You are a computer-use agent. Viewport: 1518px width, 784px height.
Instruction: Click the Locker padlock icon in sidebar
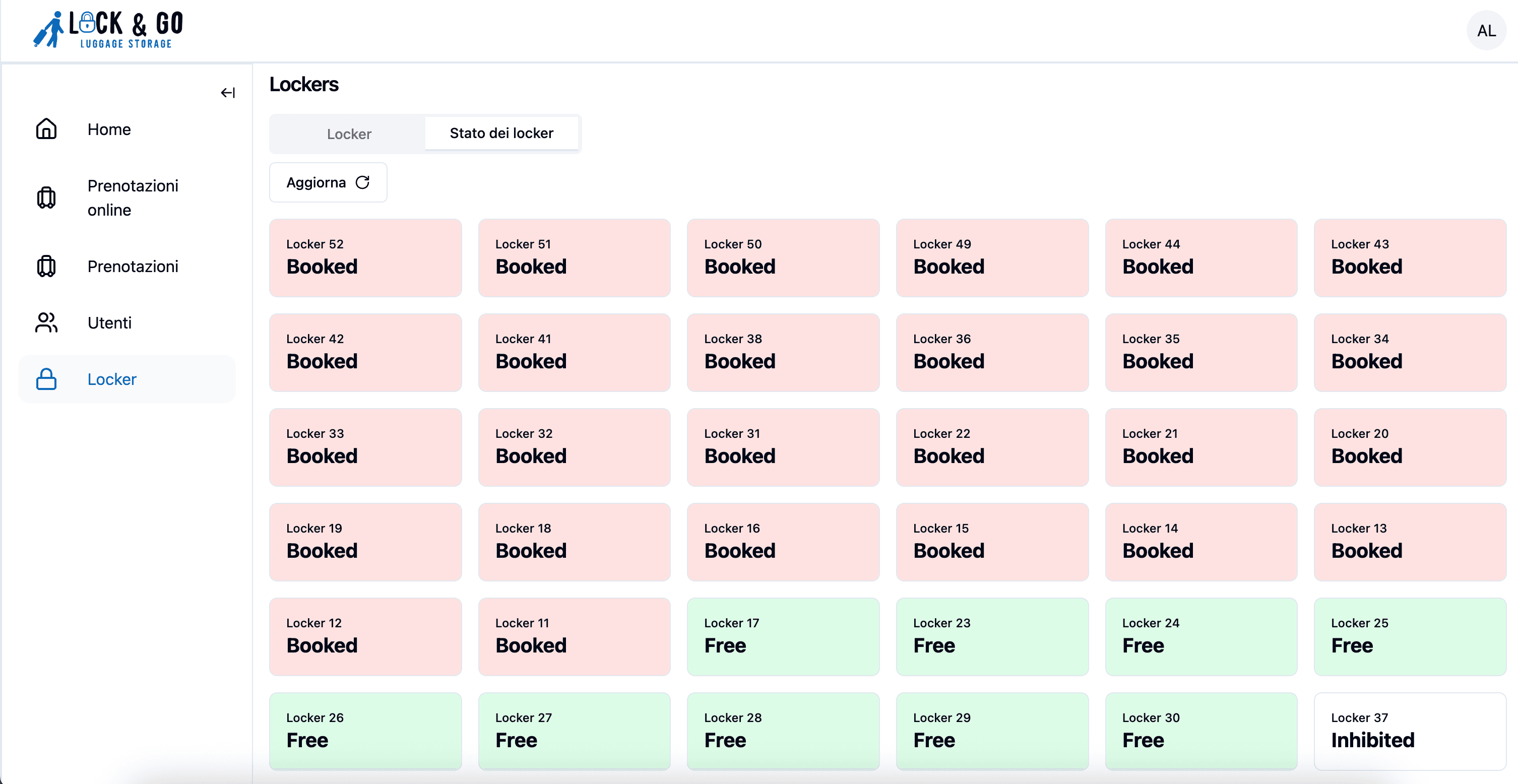tap(46, 379)
